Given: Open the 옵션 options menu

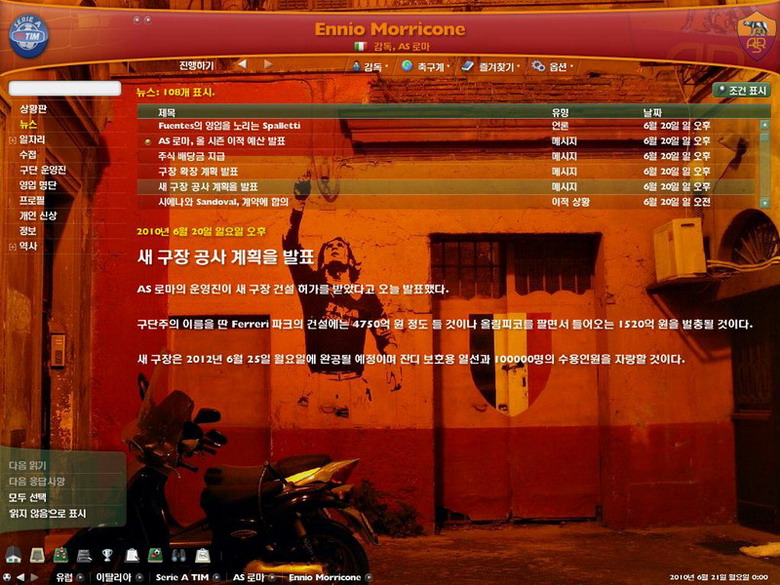Looking at the screenshot, I should [552, 66].
